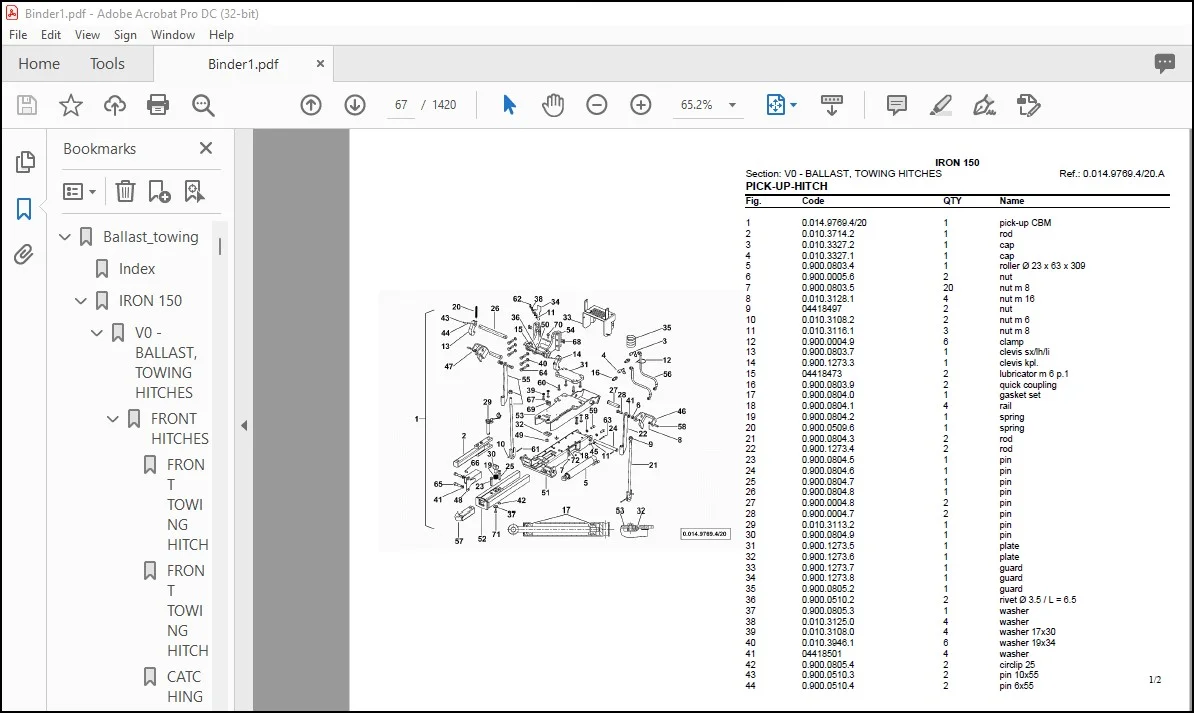Select the arrow Selection tool

(509, 105)
